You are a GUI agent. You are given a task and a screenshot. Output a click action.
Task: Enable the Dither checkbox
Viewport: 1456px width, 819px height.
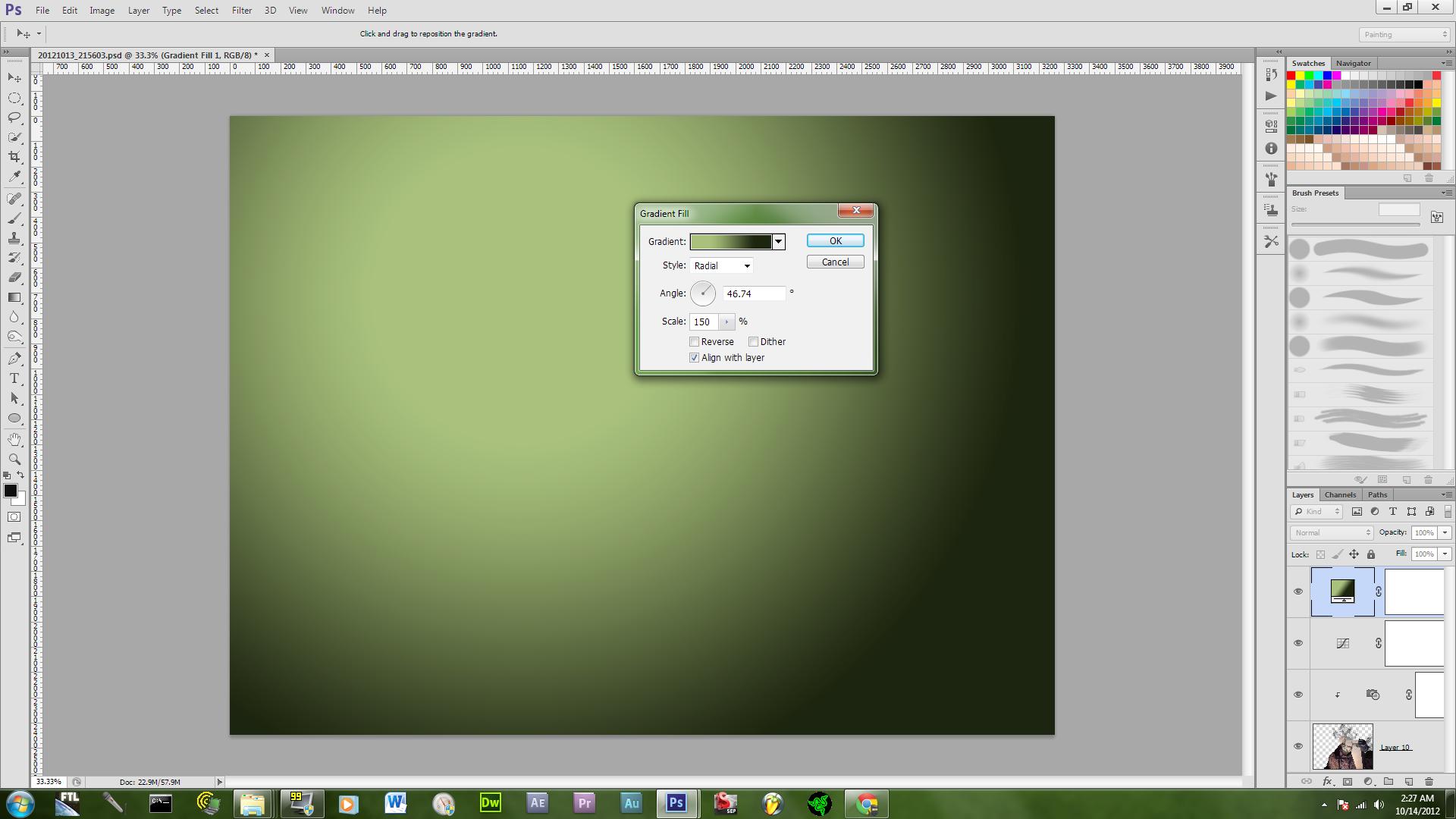(x=753, y=342)
